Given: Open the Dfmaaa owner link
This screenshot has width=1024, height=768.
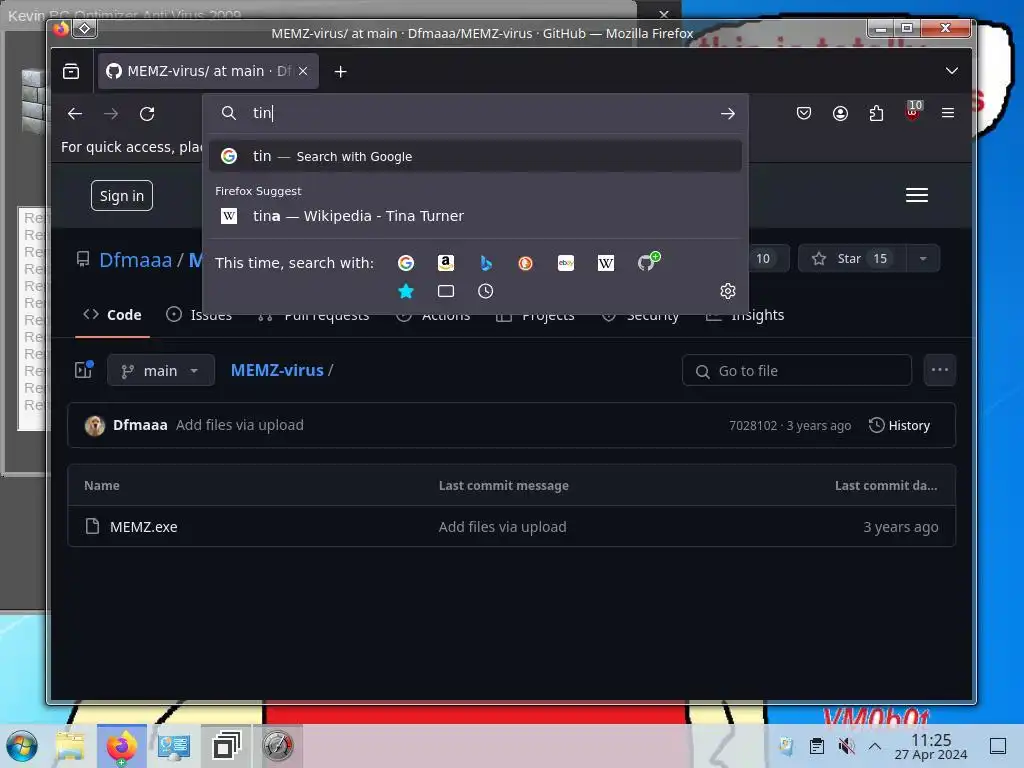Looking at the screenshot, I should pos(135,260).
